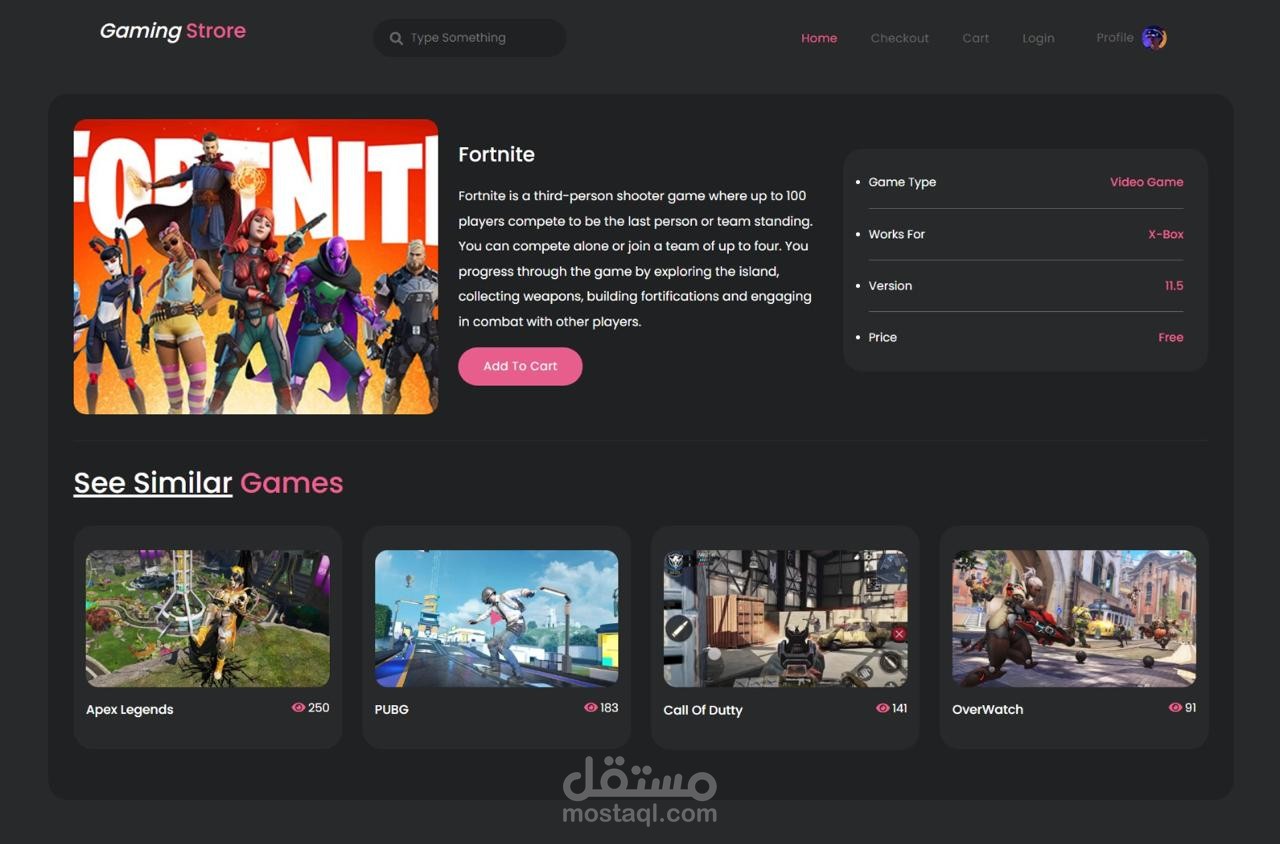
Task: Open the profile avatar picture
Action: [x=1154, y=38]
